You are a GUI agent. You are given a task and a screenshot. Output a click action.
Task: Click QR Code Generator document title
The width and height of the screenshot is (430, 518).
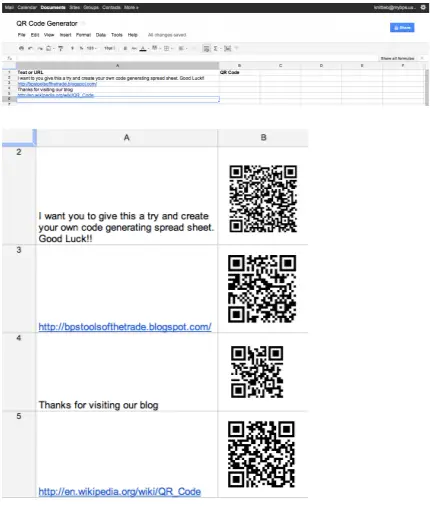[47, 23]
